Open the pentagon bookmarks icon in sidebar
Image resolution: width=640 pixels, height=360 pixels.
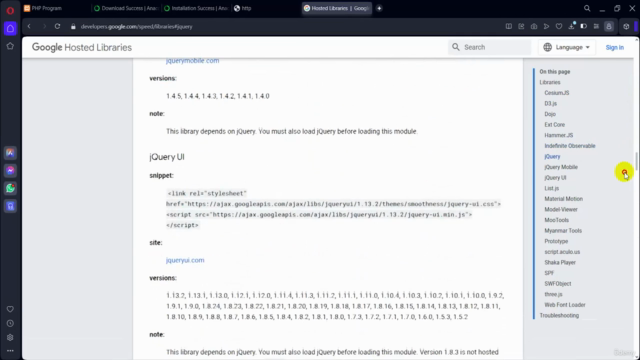[x=10, y=46]
